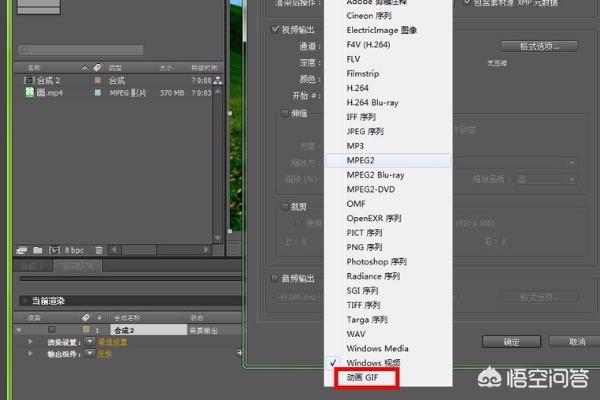Create a new composition via footer icon
The height and width of the screenshot is (400, 600).
pos(54,250)
